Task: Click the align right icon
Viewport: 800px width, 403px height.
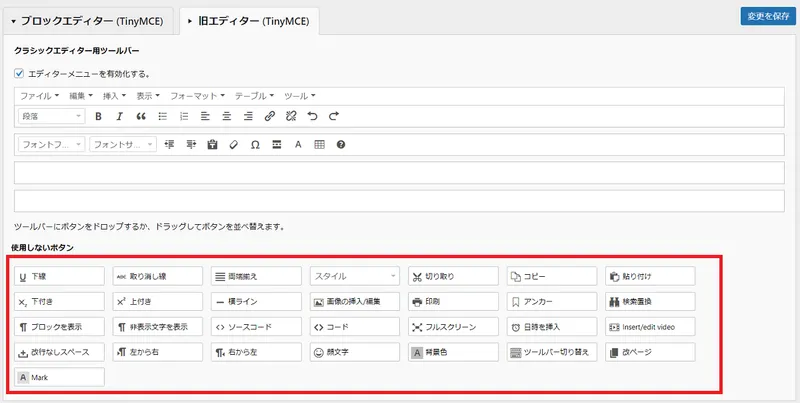Action: (x=248, y=116)
